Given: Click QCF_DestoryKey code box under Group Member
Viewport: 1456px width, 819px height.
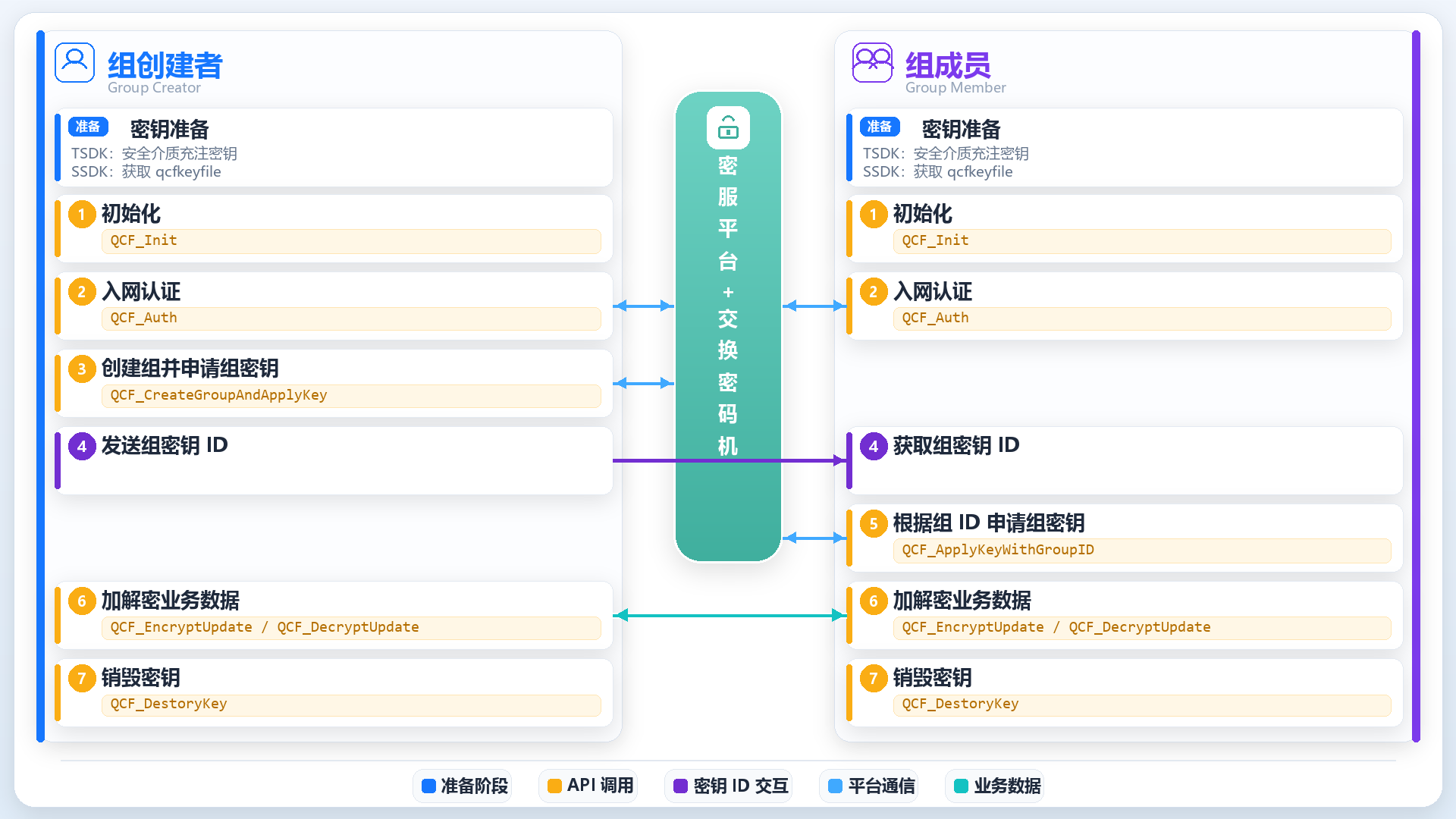Looking at the screenshot, I should 1142,704.
